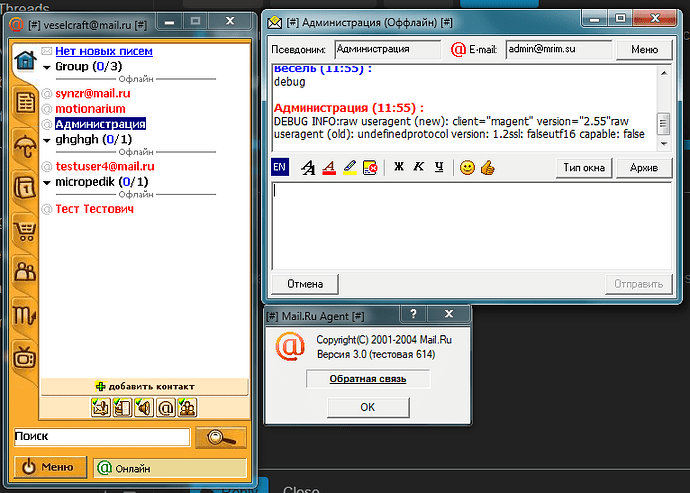The image size is (690, 493).
Task: Switch the EN keyboard layout indicator
Action: pos(280,167)
